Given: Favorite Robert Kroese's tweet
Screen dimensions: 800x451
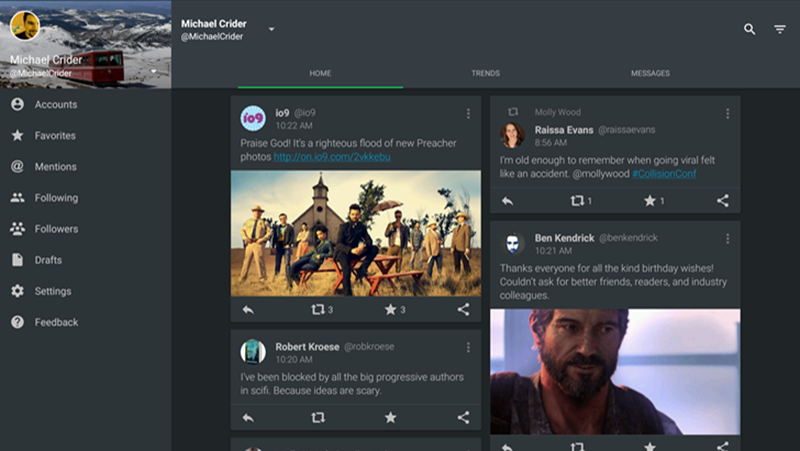Looking at the screenshot, I should [390, 418].
